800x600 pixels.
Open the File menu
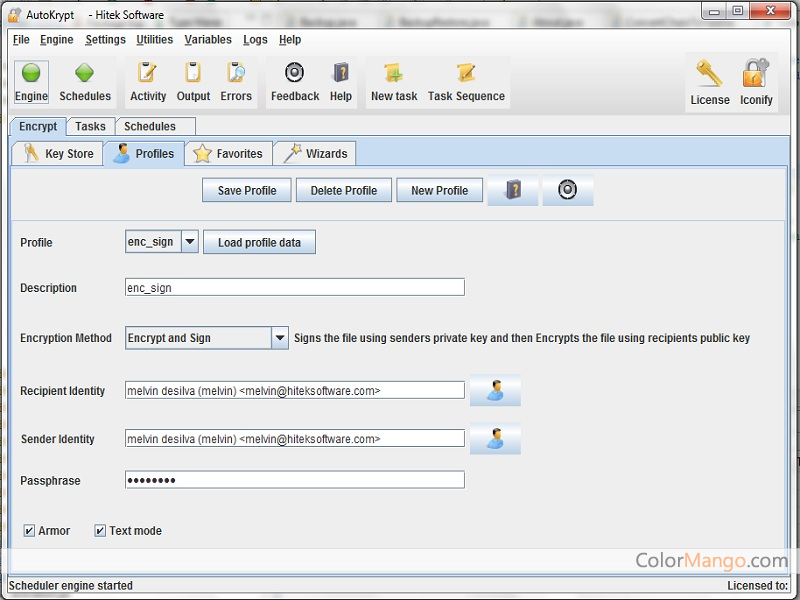(21, 39)
